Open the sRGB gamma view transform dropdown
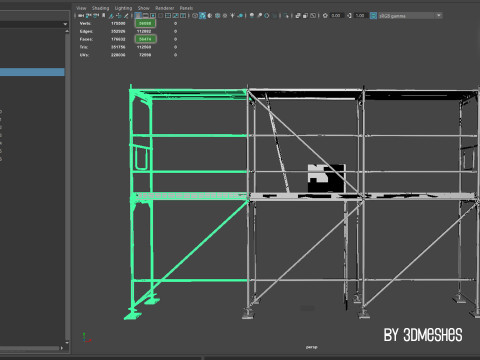 tap(410, 16)
